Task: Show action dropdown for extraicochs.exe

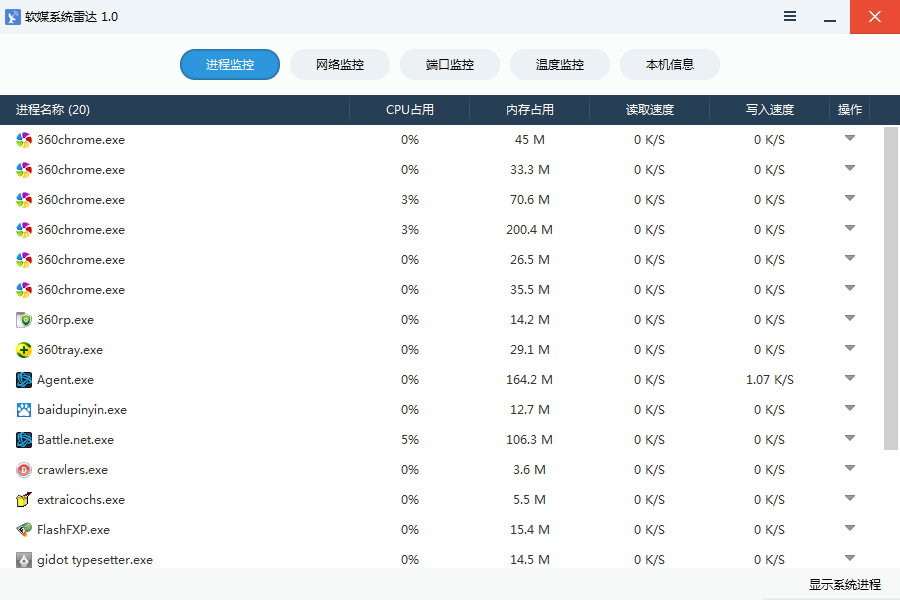Action: click(x=850, y=498)
